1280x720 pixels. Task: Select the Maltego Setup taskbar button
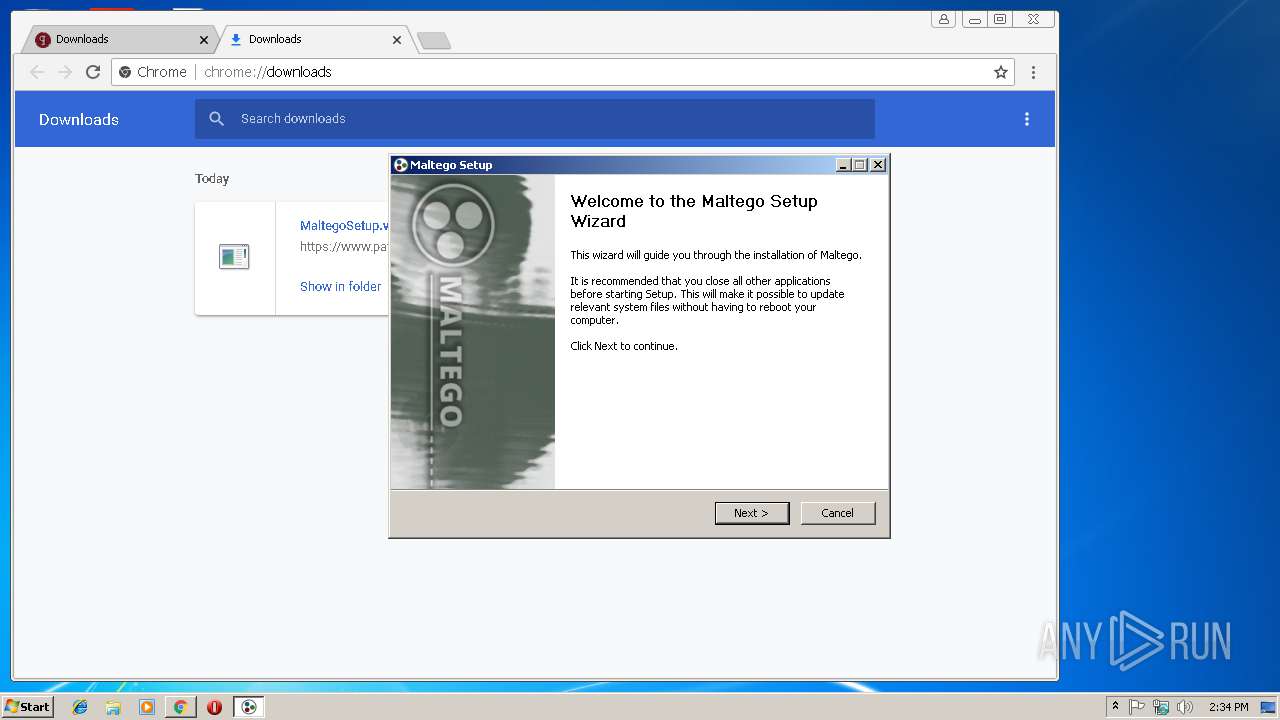pyautogui.click(x=249, y=707)
